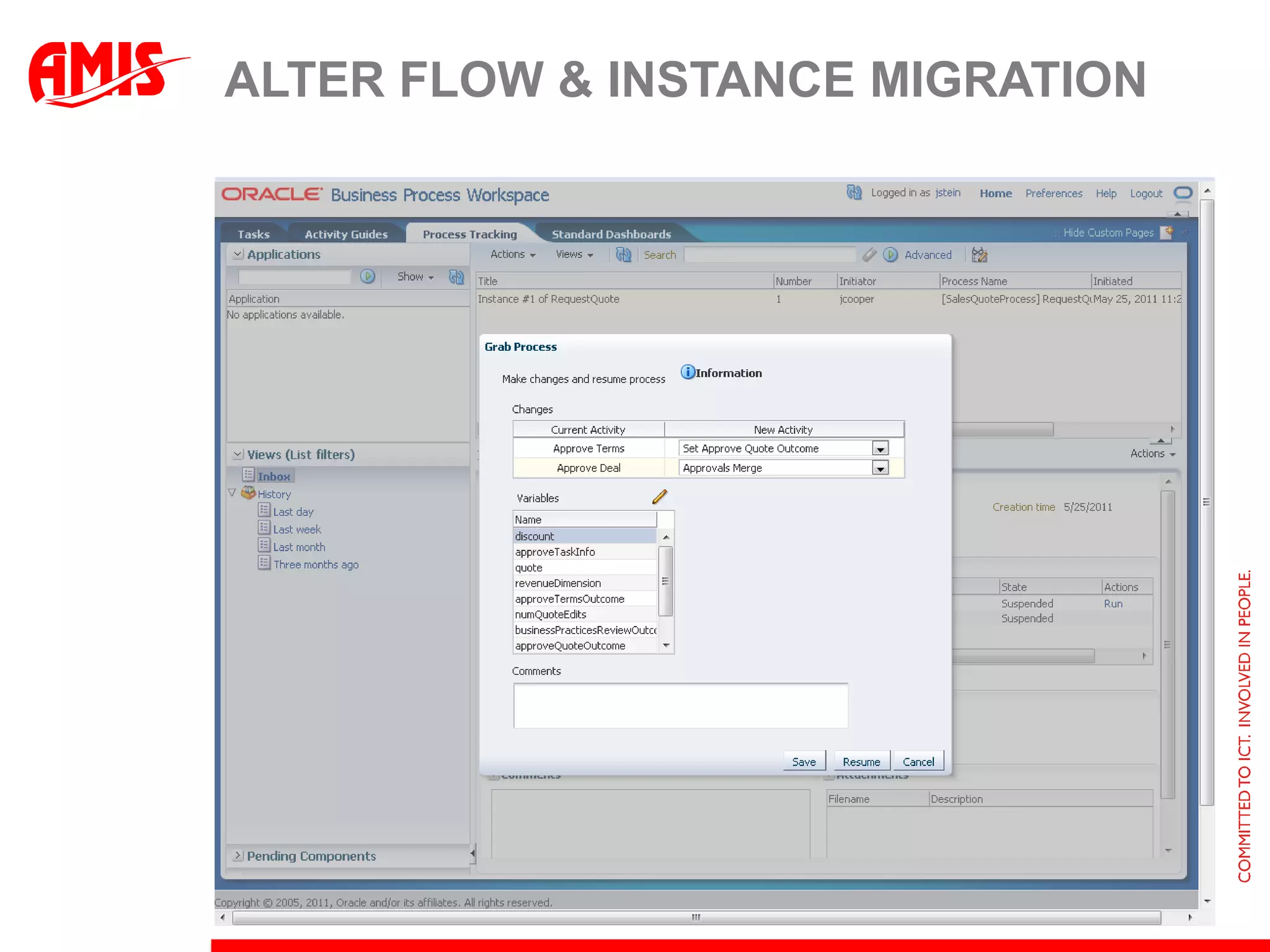
Task: Click Run action link for suspended item
Action: 1113,604
